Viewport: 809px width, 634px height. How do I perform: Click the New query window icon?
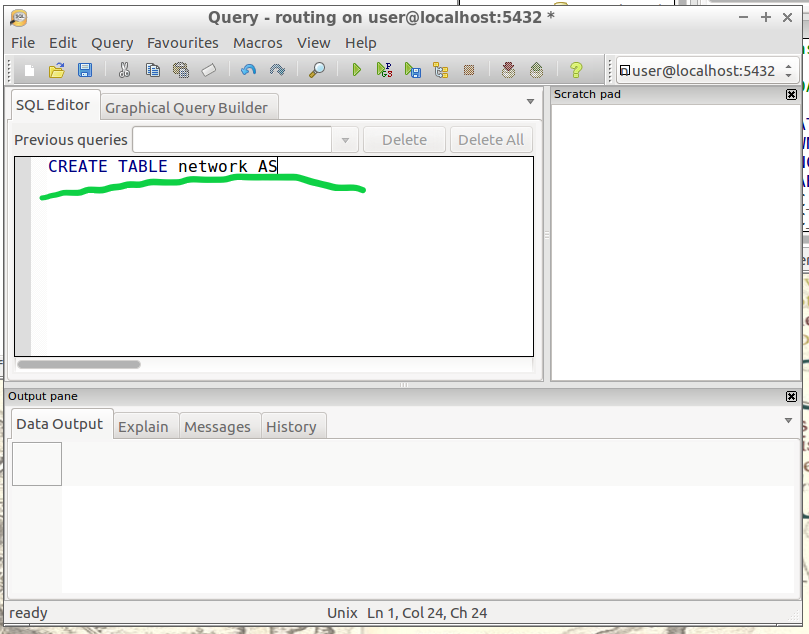coord(30,70)
